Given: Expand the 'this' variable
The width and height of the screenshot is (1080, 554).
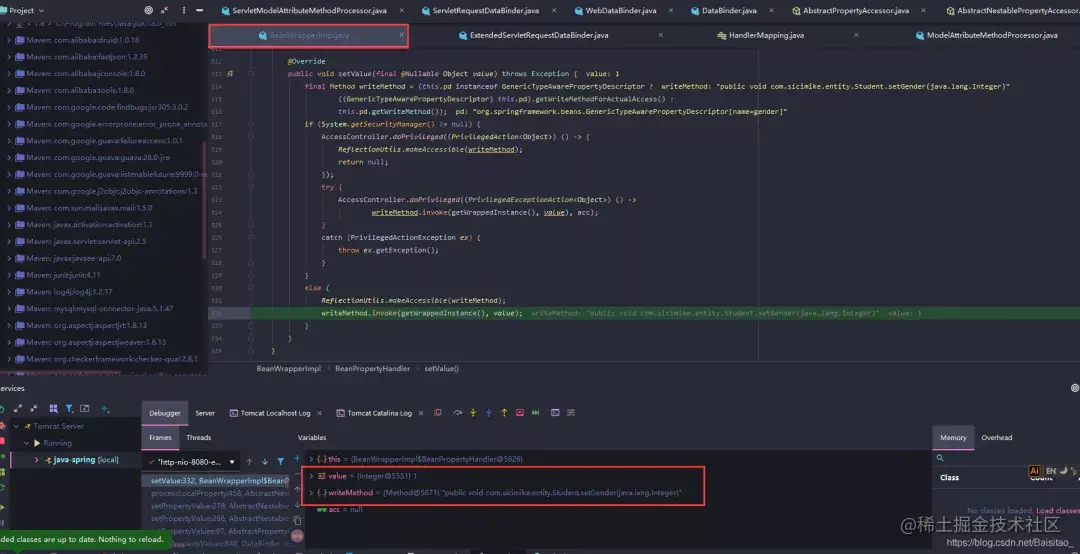Looking at the screenshot, I should pyautogui.click(x=311, y=459).
